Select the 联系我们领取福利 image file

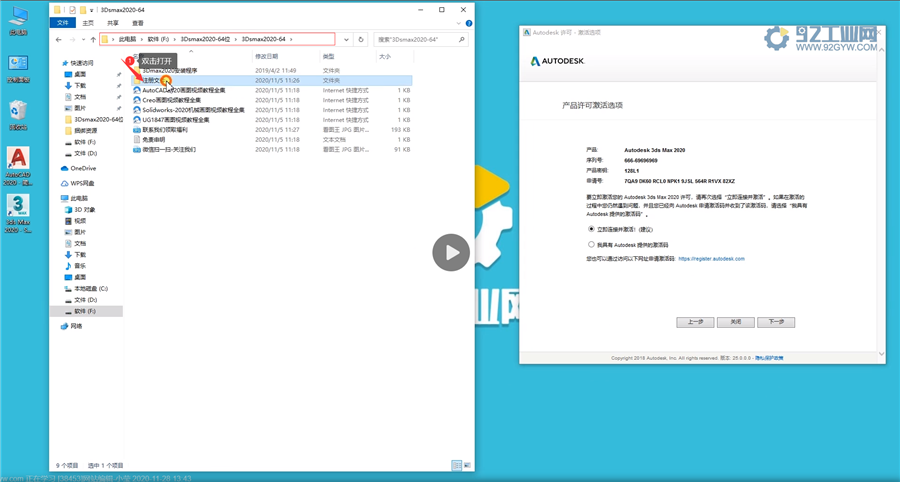click(x=165, y=130)
